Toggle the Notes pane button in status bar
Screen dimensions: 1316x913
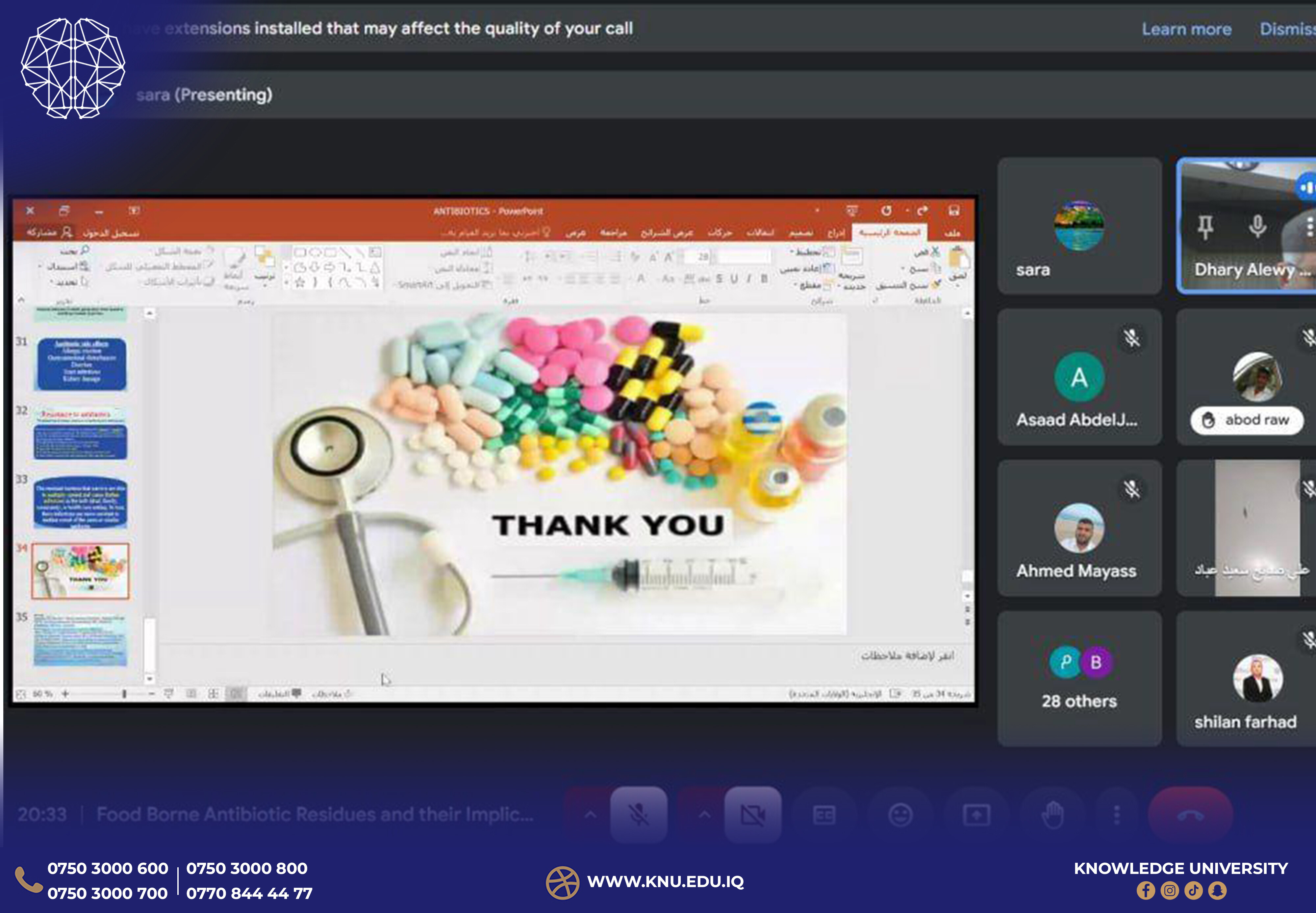coord(332,694)
